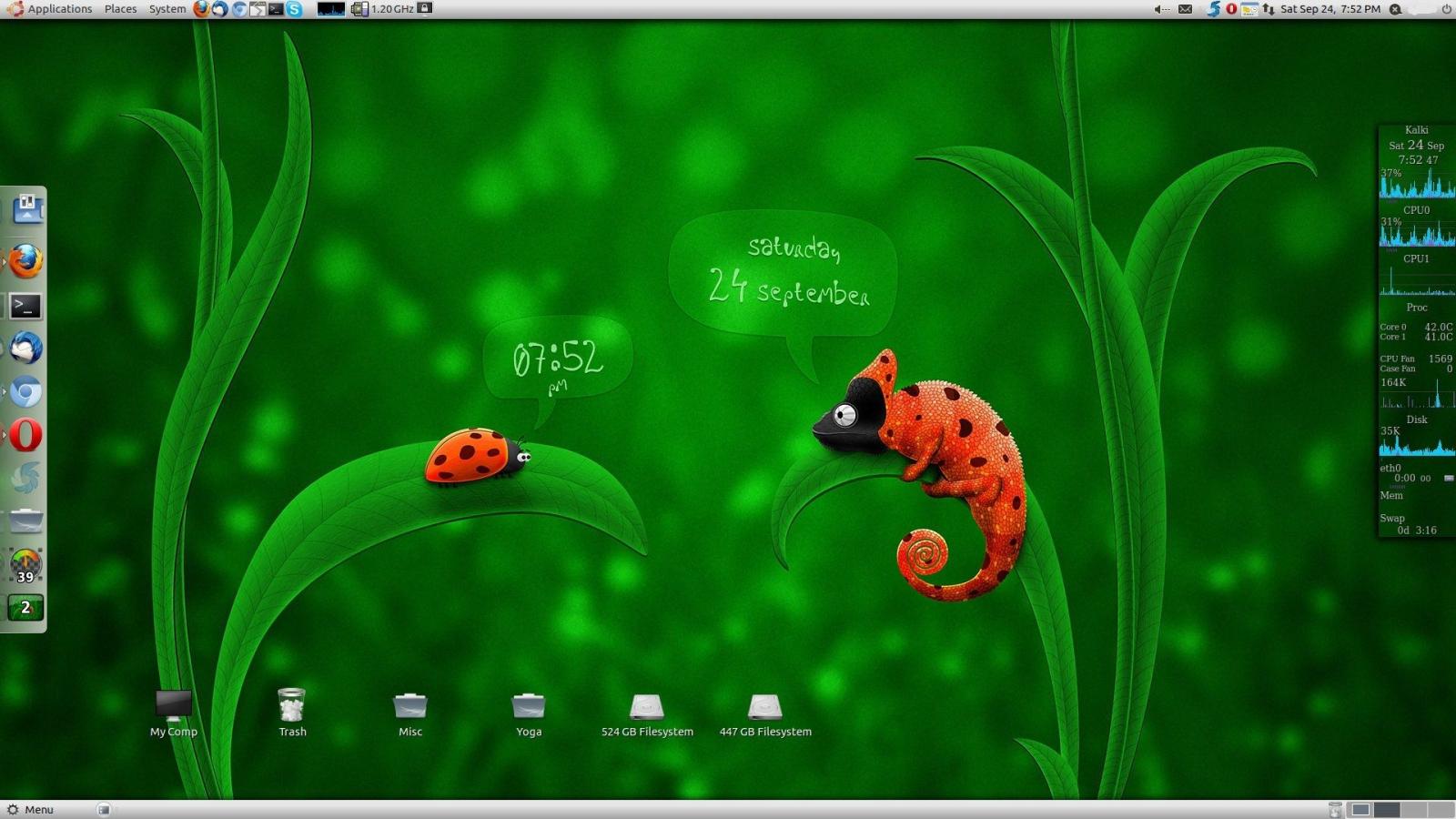Screen dimensions: 1456x819
Task: Open the mail envelope icon in system tray
Action: tap(1186, 9)
